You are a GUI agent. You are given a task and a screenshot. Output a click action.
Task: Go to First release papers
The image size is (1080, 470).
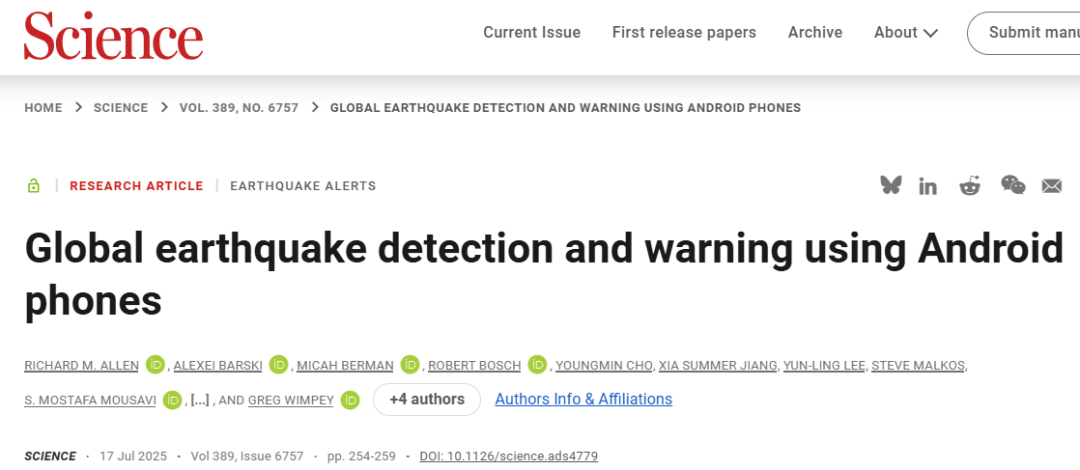684,32
